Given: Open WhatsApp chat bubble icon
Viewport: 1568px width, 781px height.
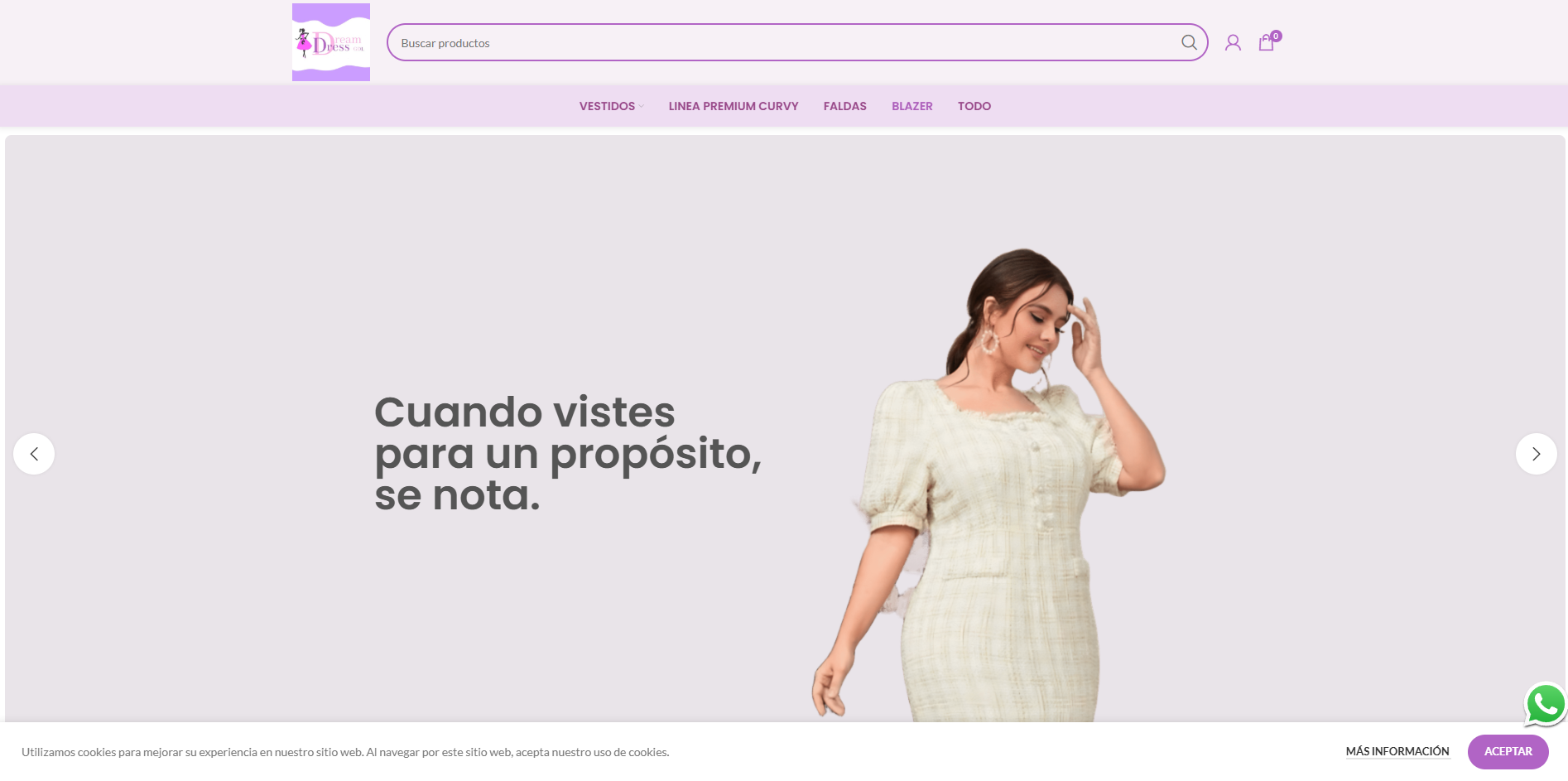Looking at the screenshot, I should coord(1545,705).
